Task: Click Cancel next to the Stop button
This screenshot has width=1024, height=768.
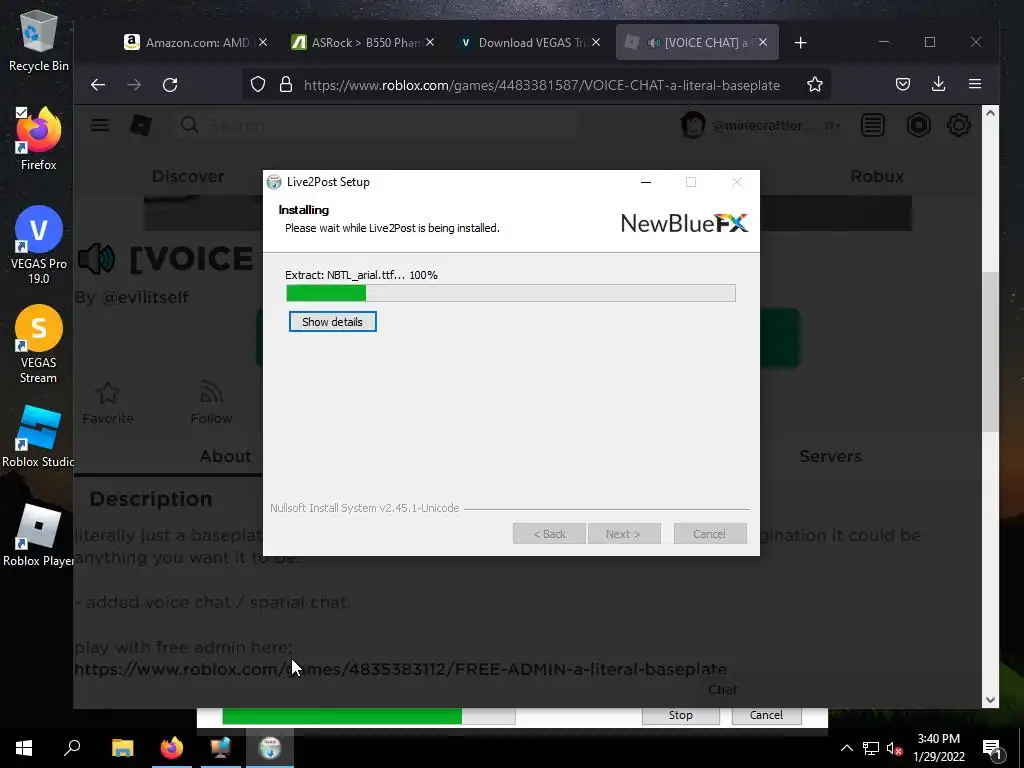Action: pyautogui.click(x=766, y=715)
